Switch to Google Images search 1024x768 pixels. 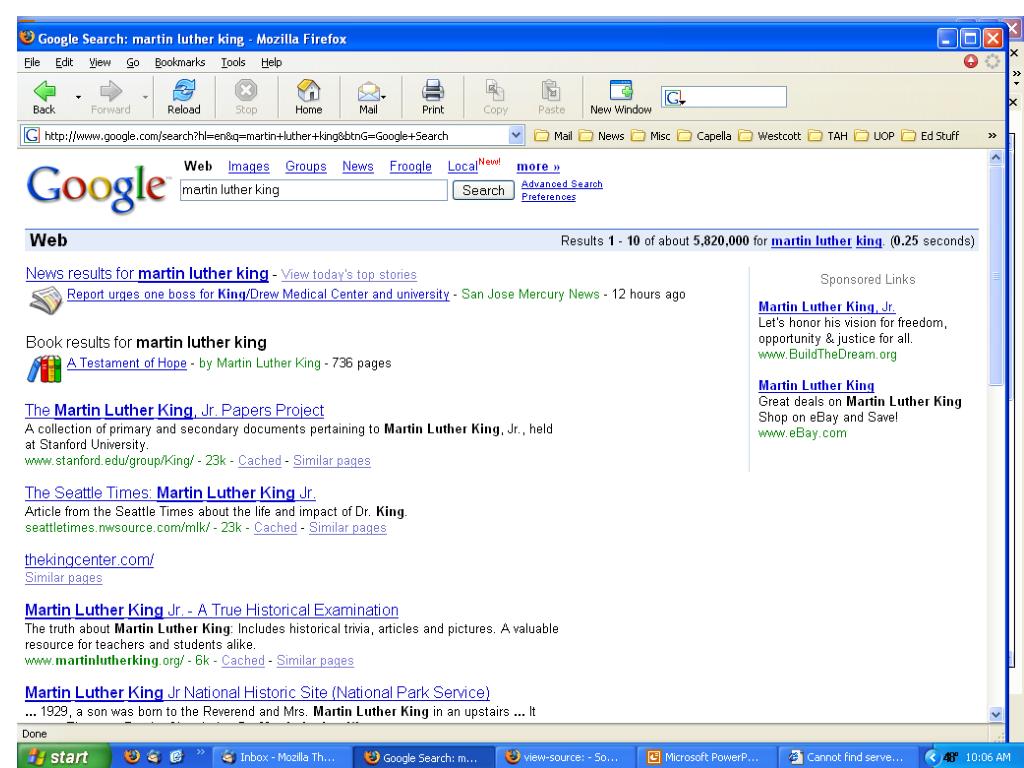click(x=248, y=167)
